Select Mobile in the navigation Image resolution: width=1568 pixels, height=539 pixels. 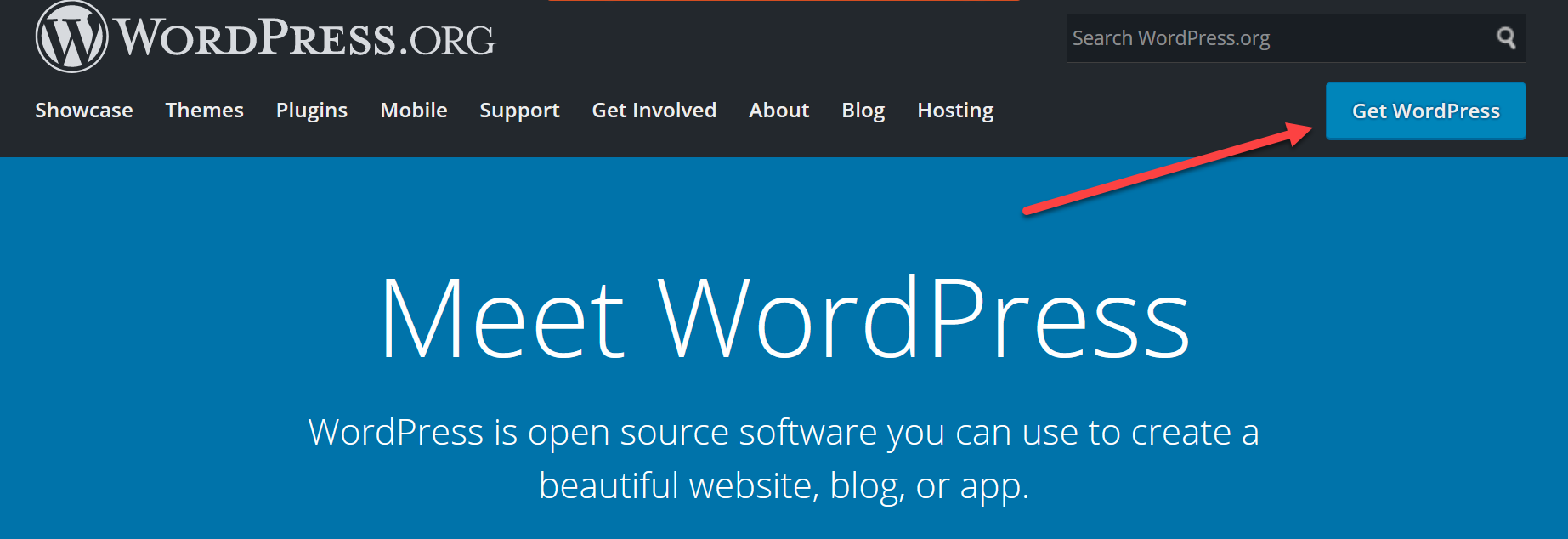click(x=414, y=111)
